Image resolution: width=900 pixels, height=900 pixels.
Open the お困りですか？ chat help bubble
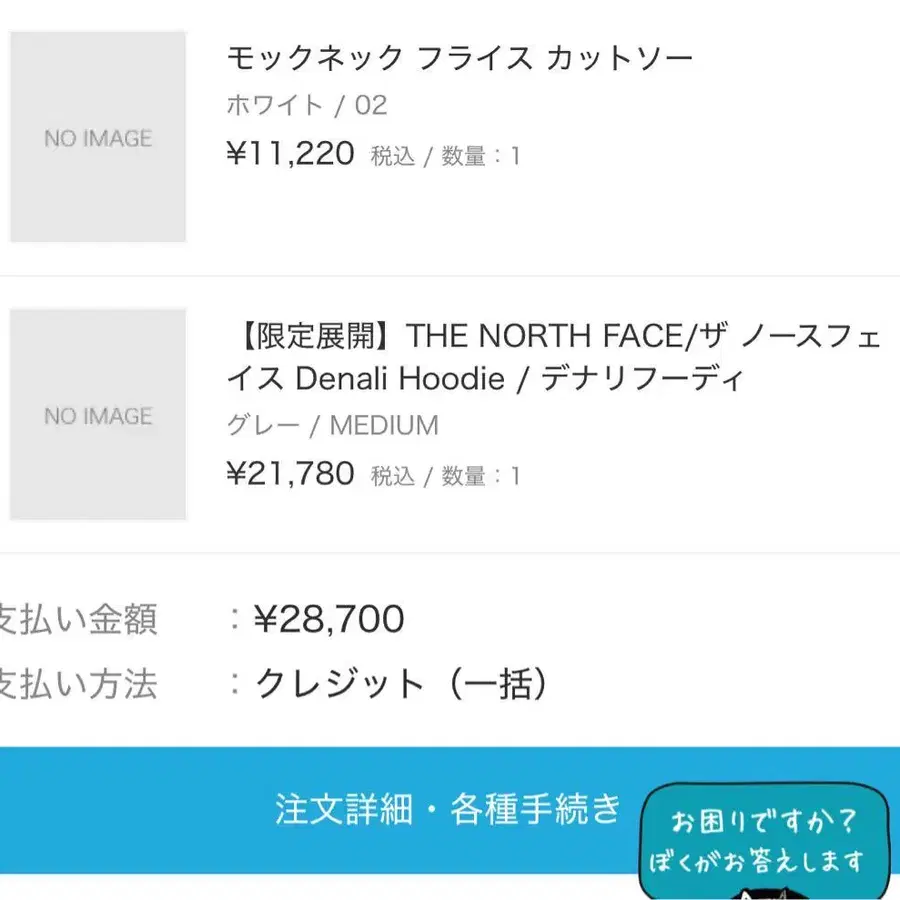(765, 822)
